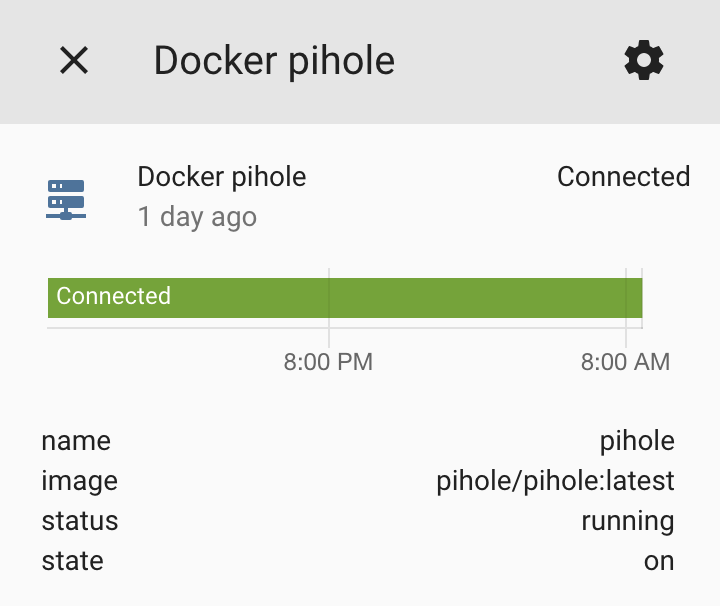Click the right end of history bar
The image size is (720, 606).
pyautogui.click(x=634, y=297)
